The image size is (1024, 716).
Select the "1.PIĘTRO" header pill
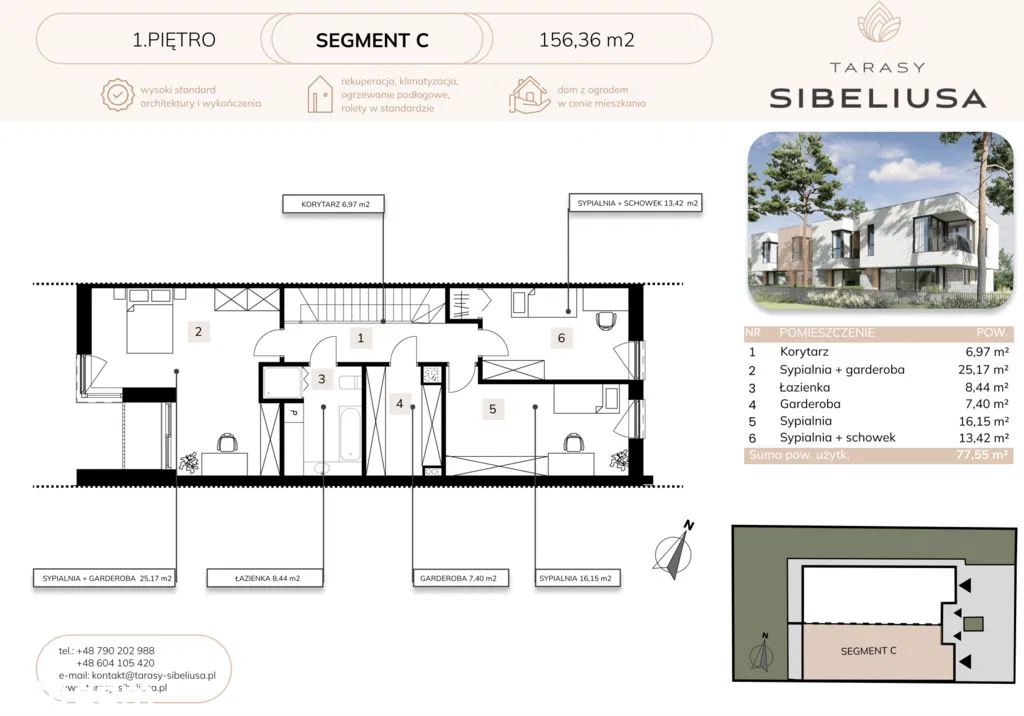(173, 41)
